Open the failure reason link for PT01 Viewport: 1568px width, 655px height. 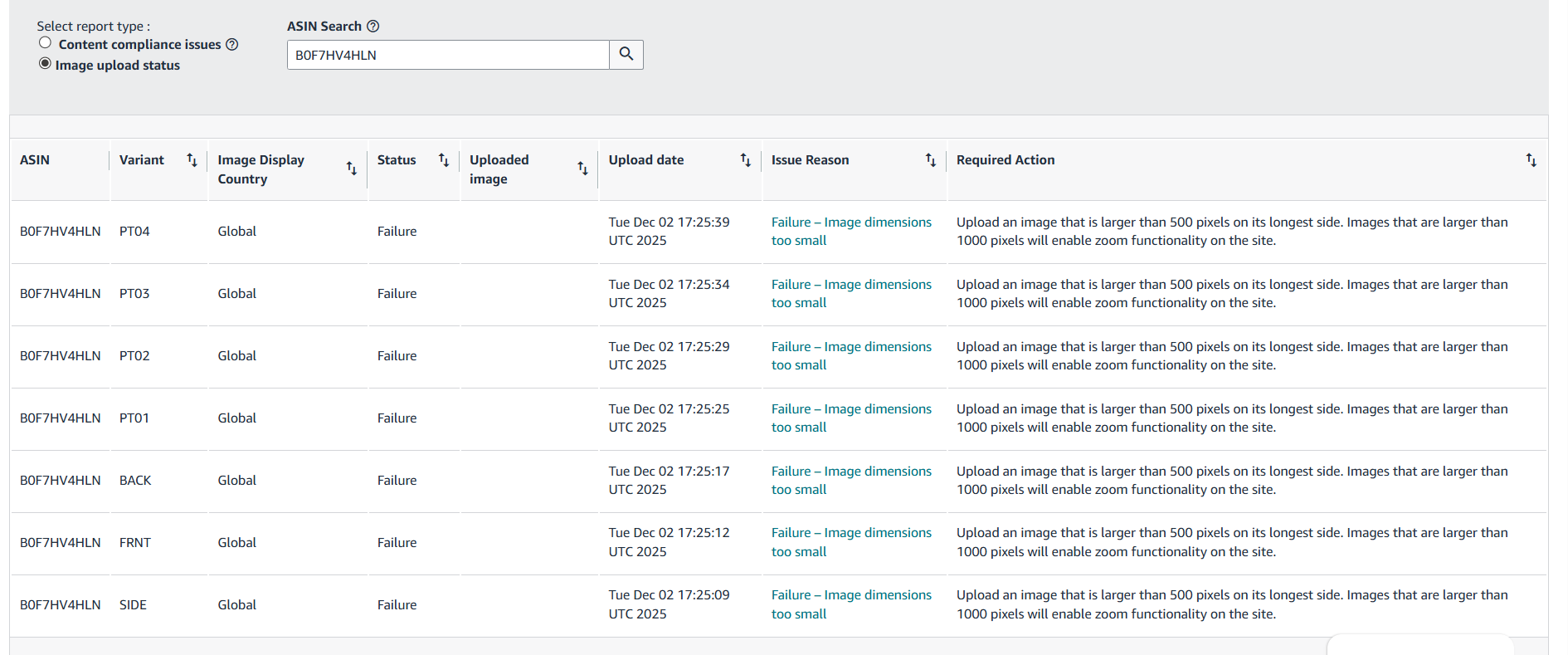(x=851, y=418)
